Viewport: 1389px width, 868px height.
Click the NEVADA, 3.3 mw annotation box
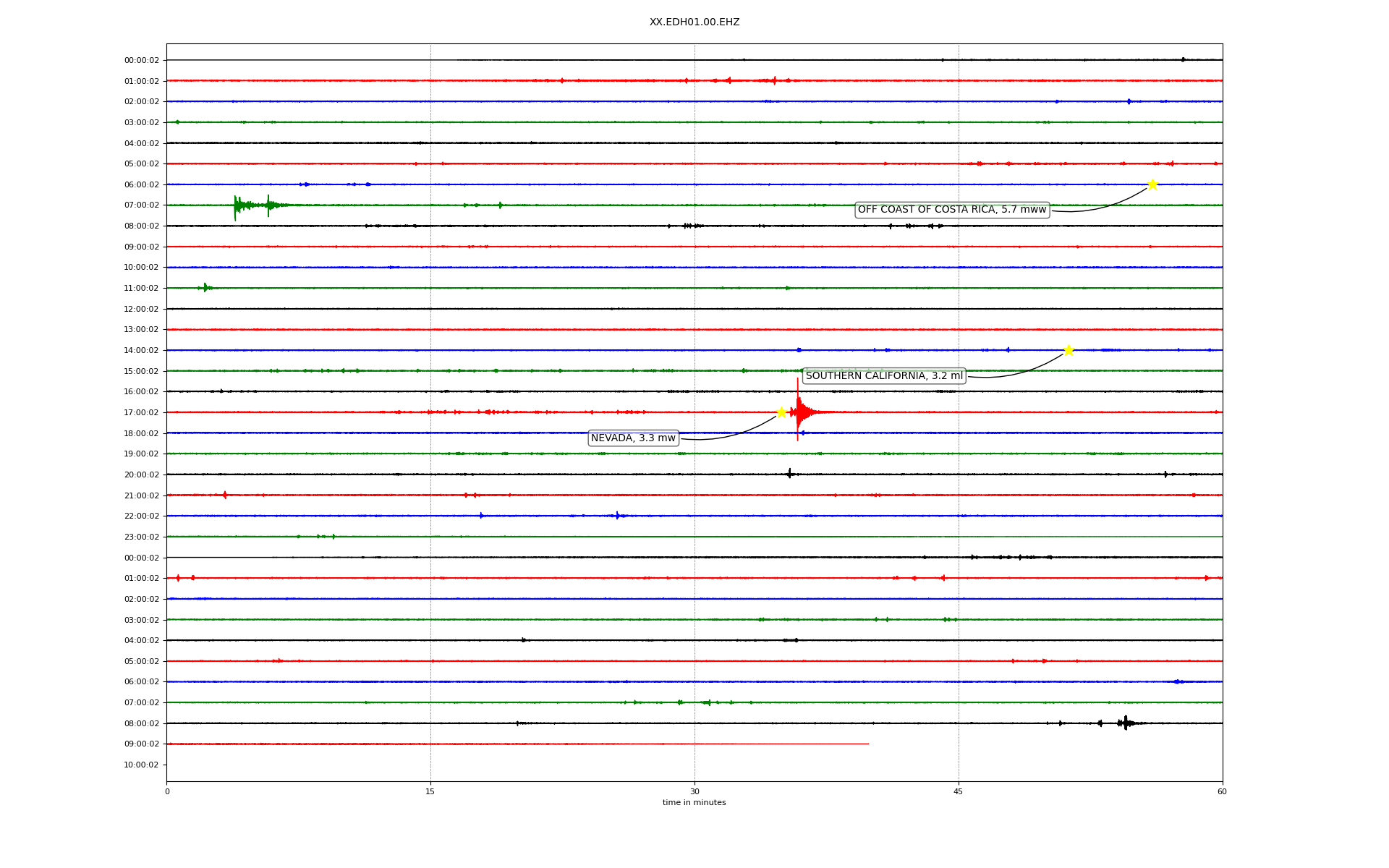tap(633, 438)
